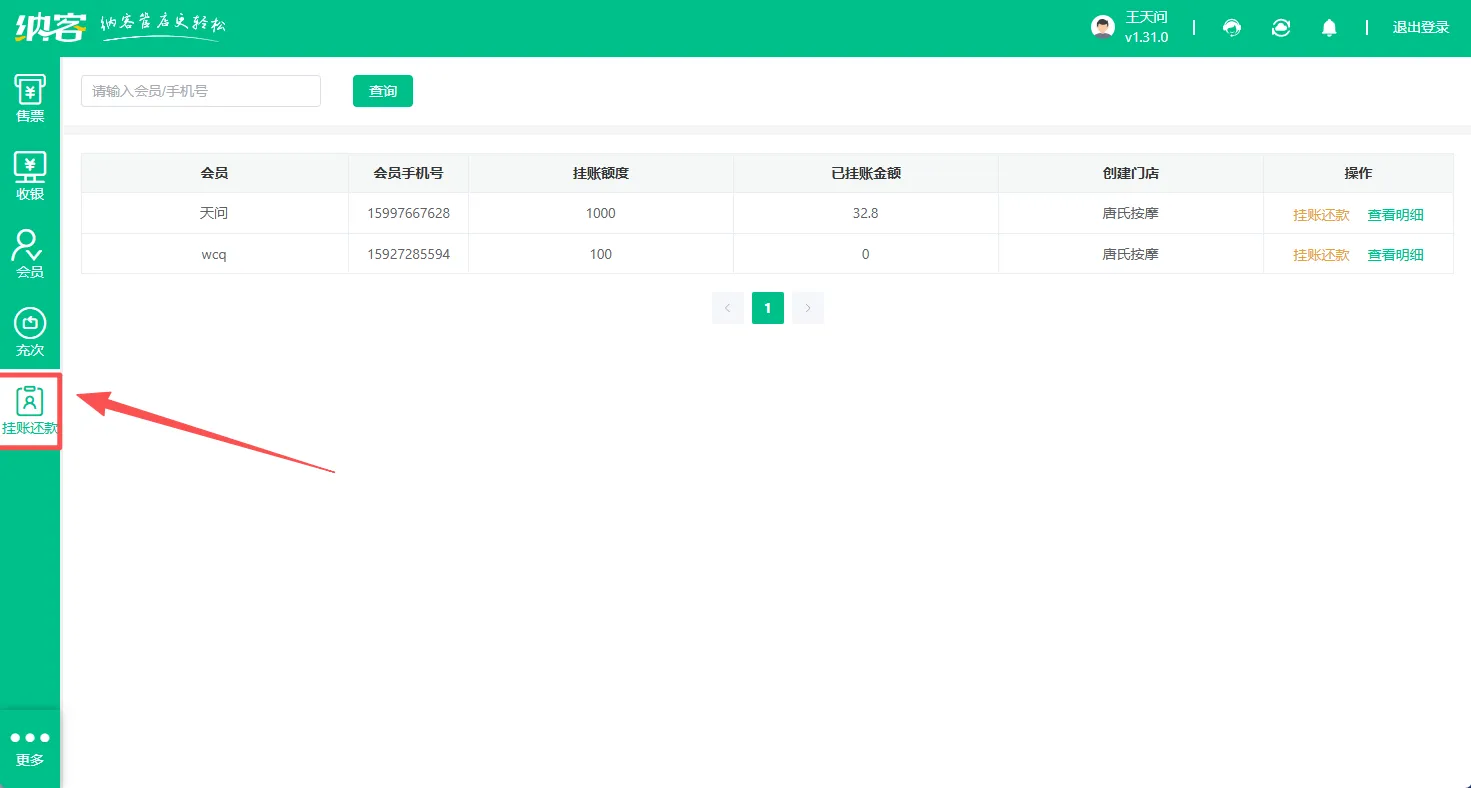Select the wcq row in the table
Image resolution: width=1471 pixels, height=788 pixels.
click(x=214, y=254)
